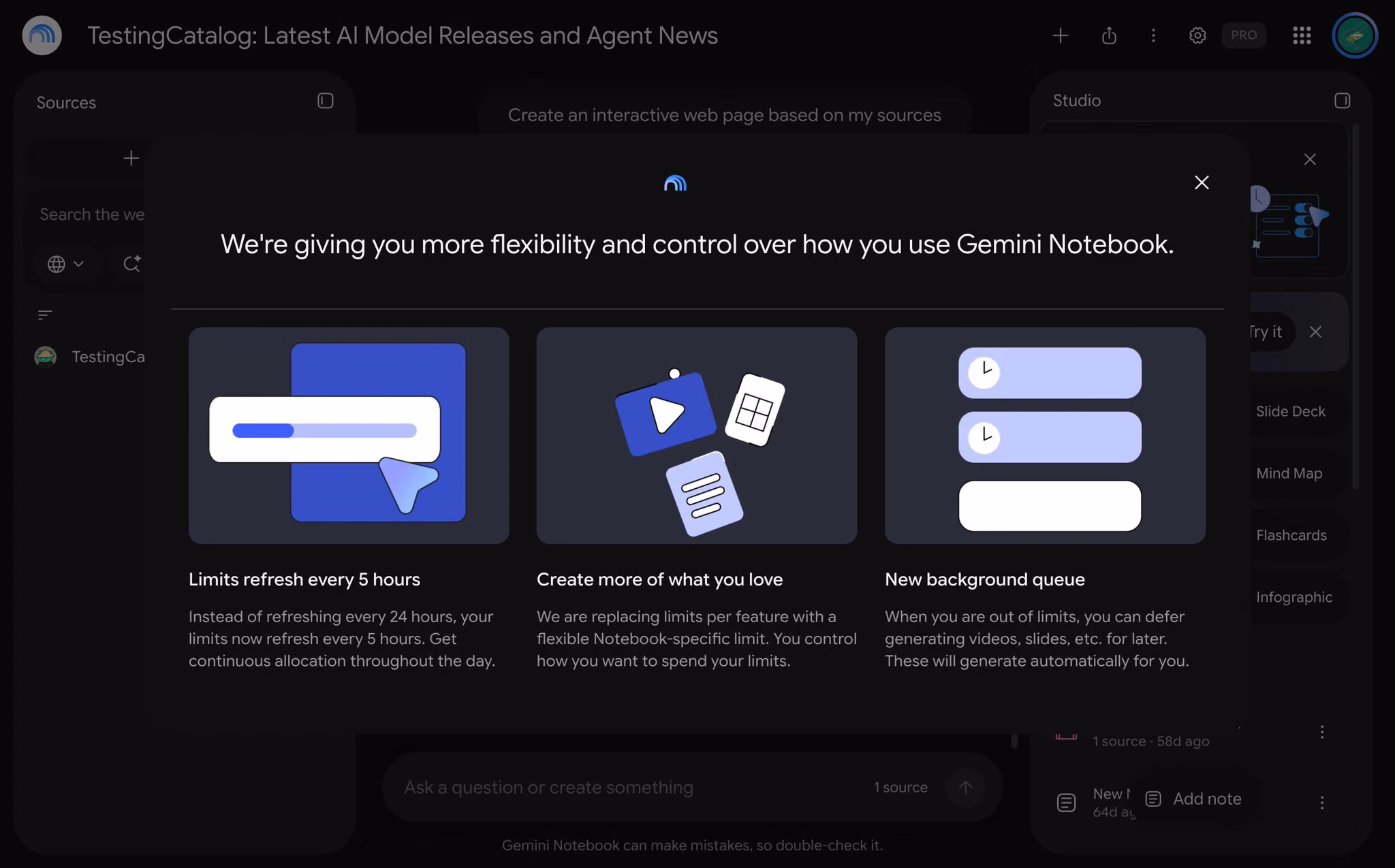Open the share notebook icon

(x=1109, y=35)
